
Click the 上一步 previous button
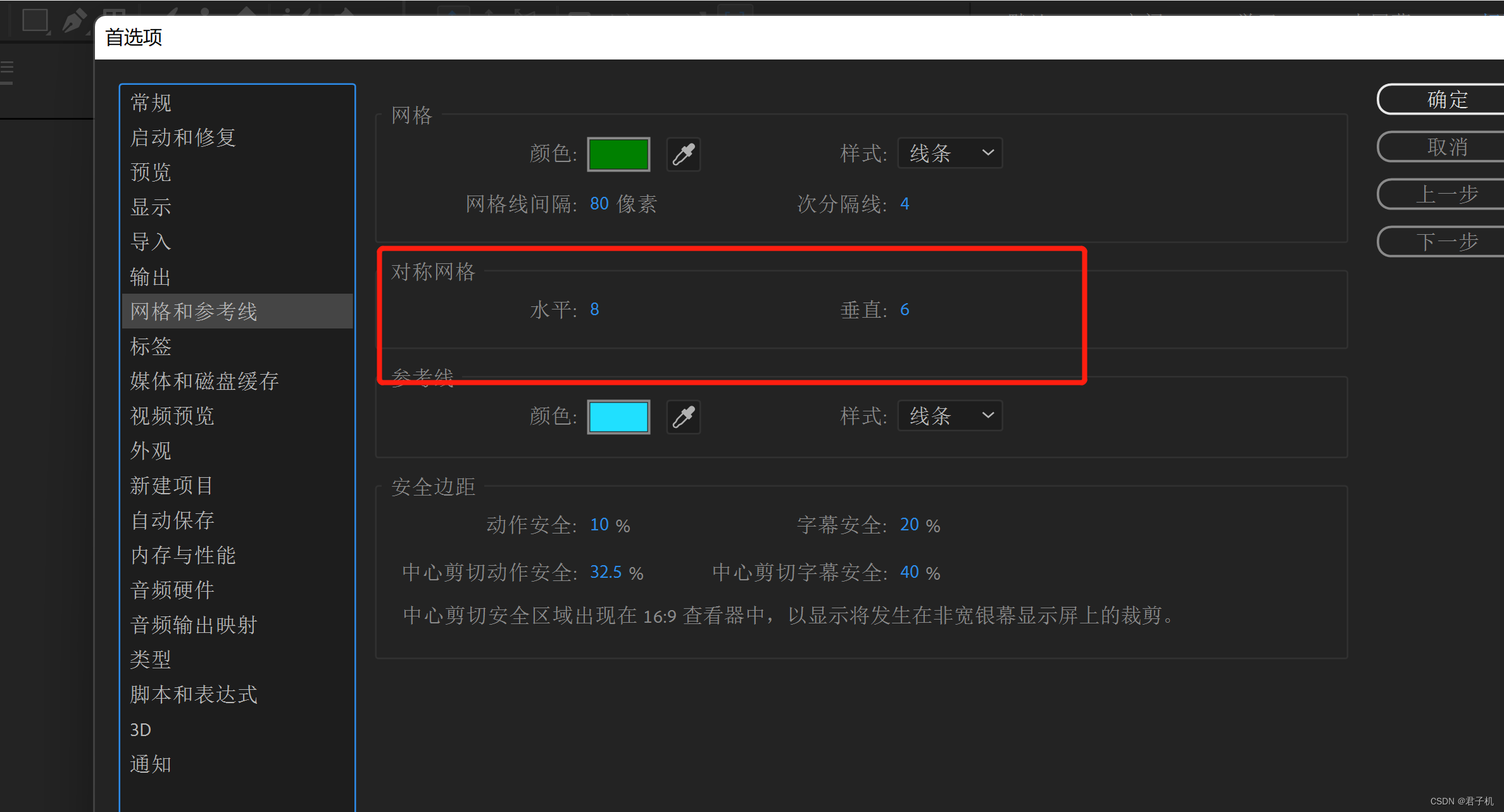click(1446, 194)
